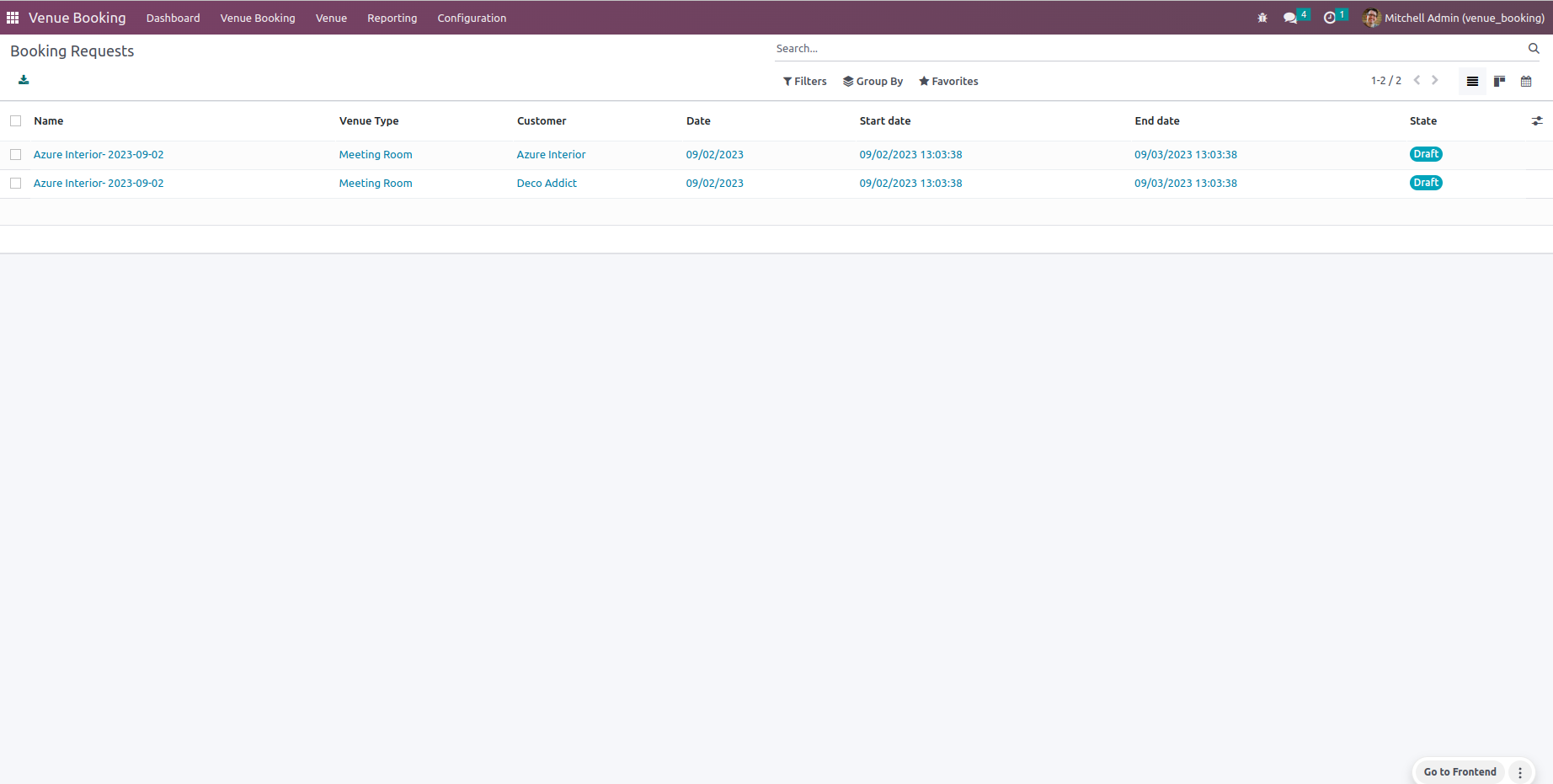Open the conversations chat icon
Screen dimensions: 1553x784
click(1290, 18)
